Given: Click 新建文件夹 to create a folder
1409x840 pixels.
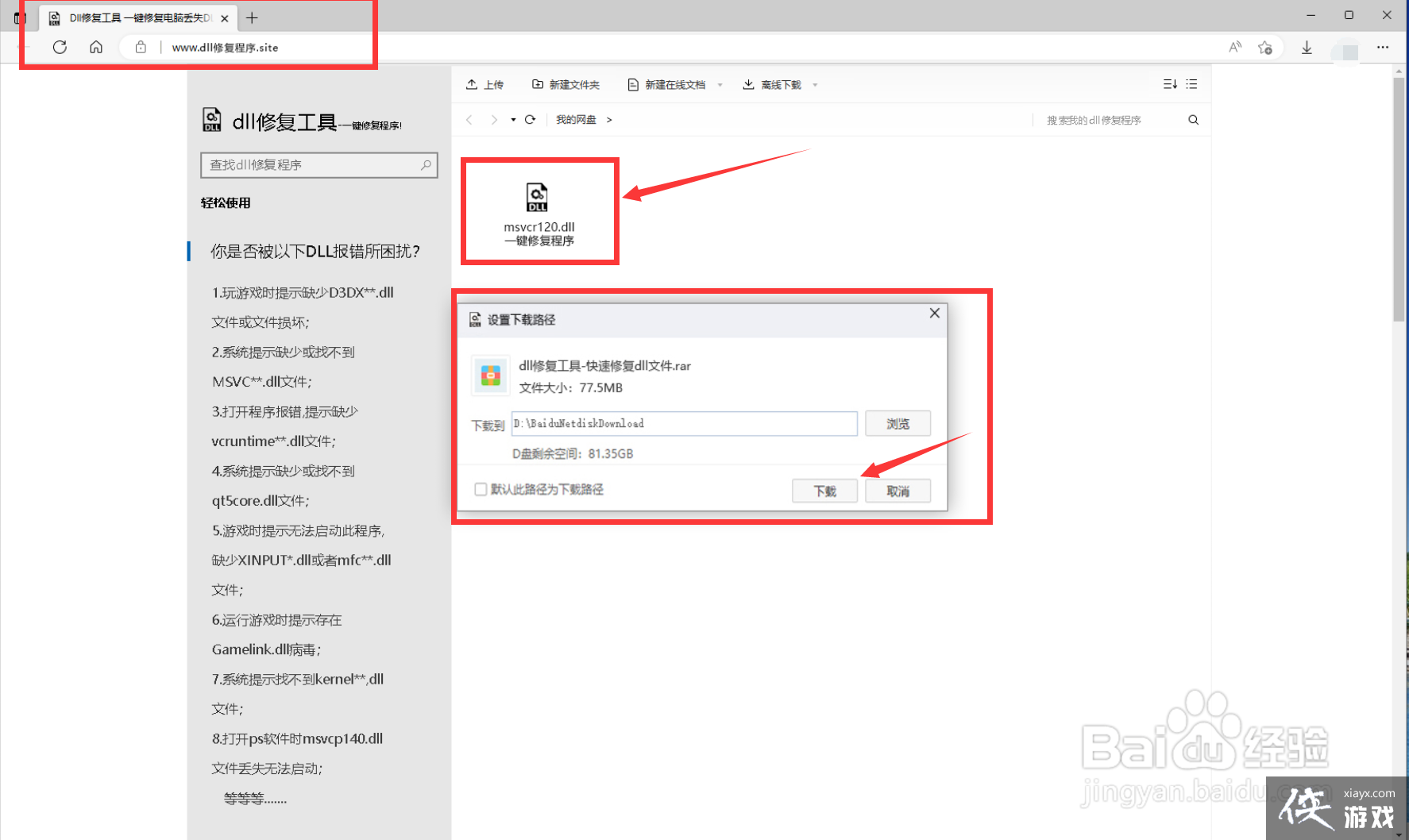Looking at the screenshot, I should click(x=566, y=85).
